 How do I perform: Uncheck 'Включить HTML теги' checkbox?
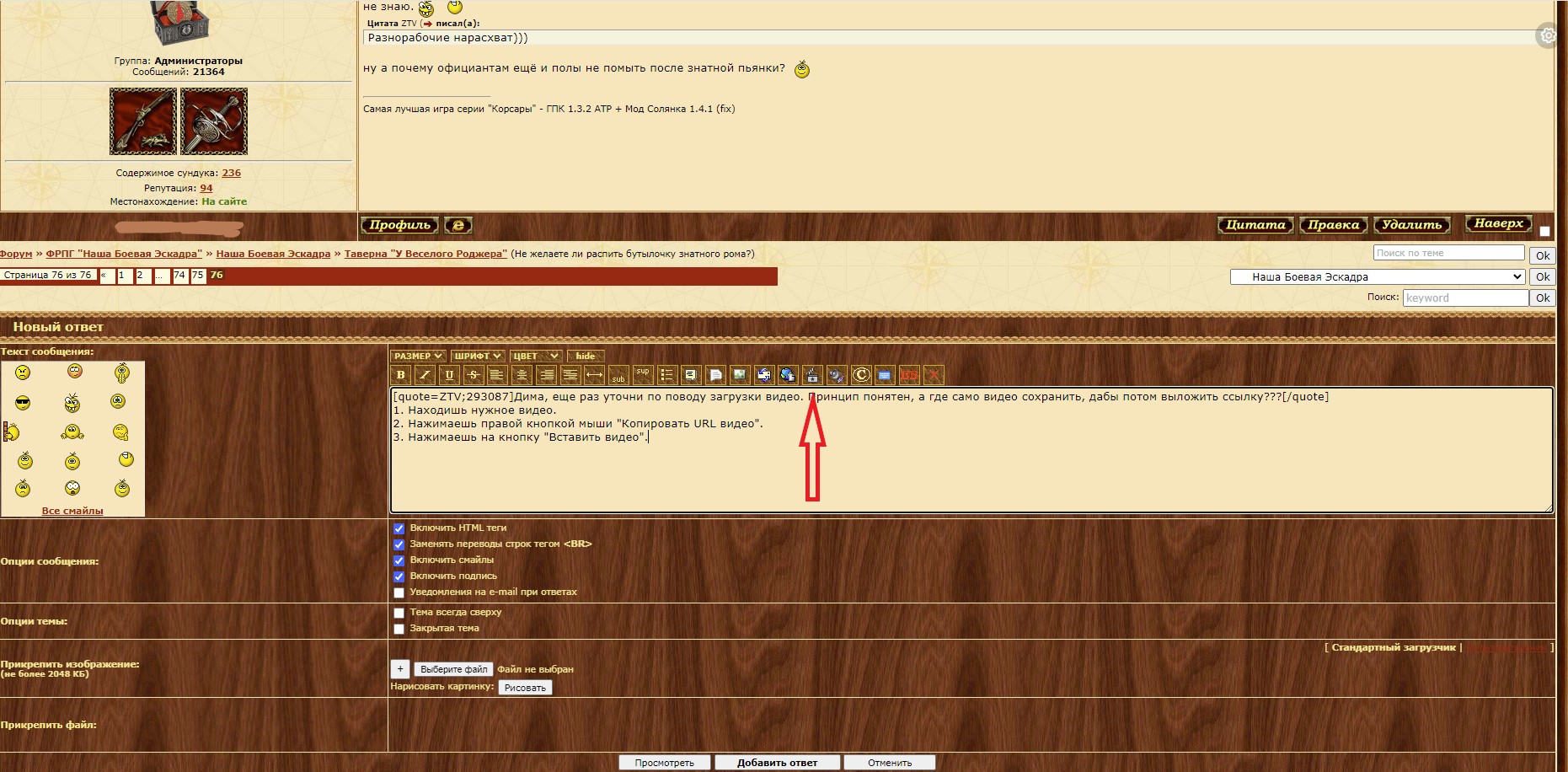[399, 528]
